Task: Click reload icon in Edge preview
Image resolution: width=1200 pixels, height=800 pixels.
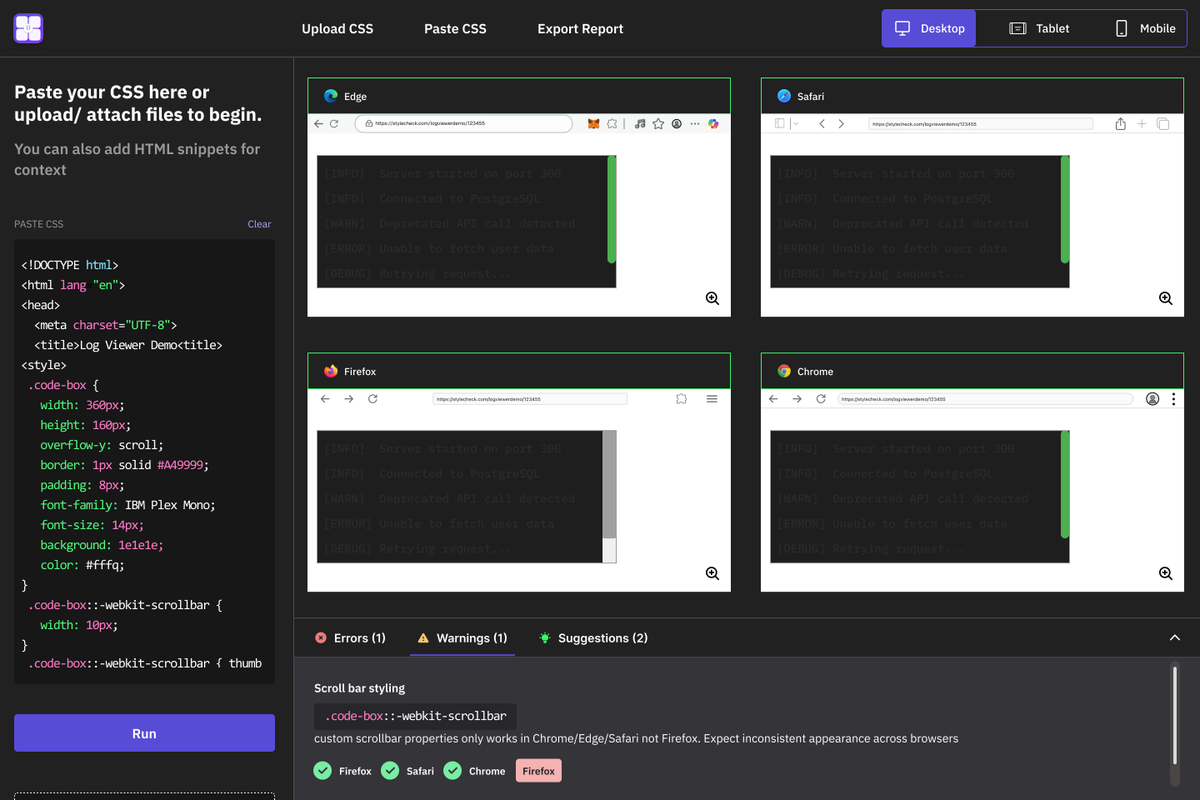Action: pos(334,124)
